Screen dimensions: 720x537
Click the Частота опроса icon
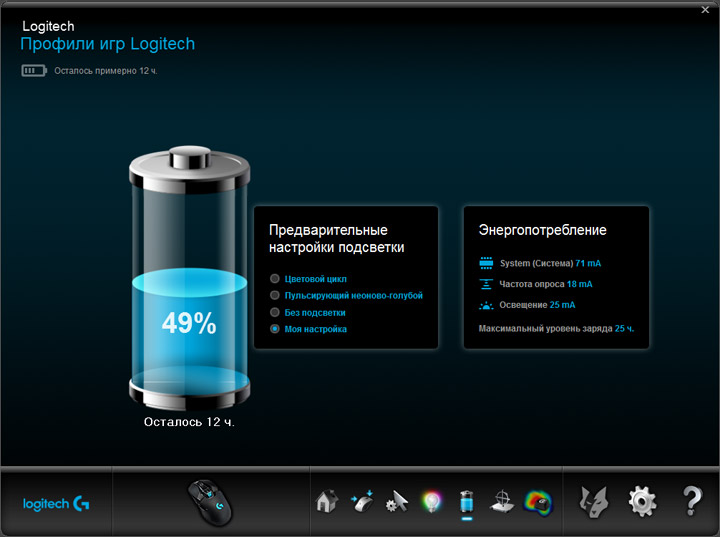pyautogui.click(x=486, y=284)
